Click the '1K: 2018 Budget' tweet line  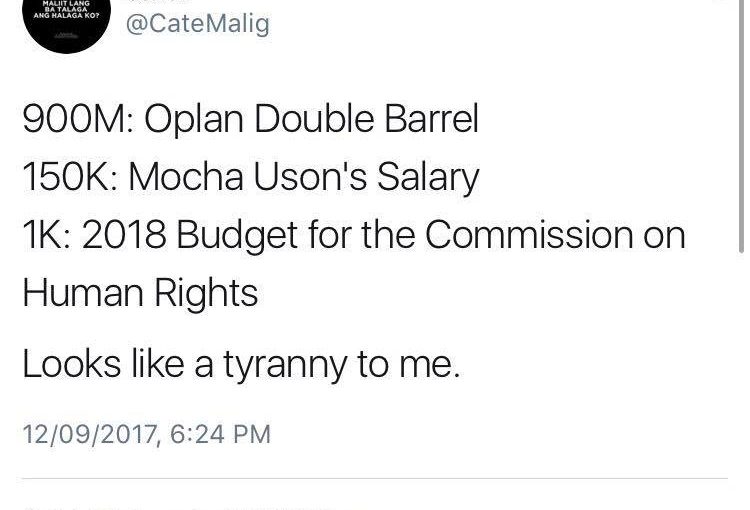[354, 234]
